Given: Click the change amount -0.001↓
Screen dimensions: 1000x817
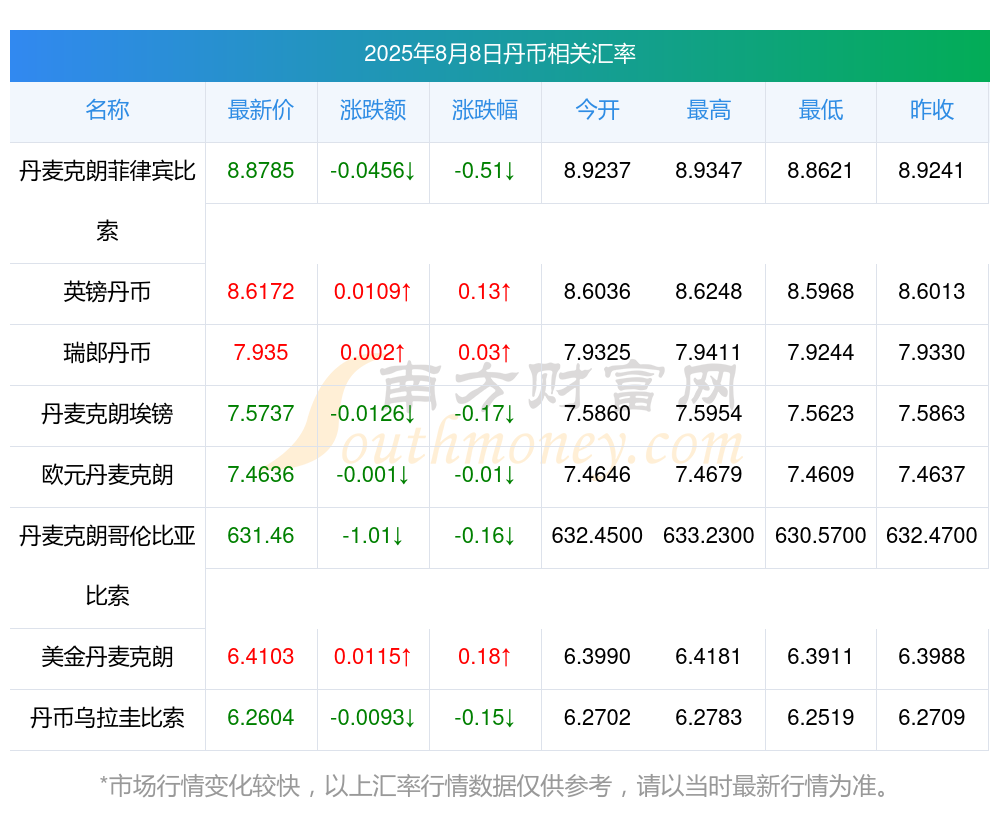Looking at the screenshot, I should pos(373,475).
